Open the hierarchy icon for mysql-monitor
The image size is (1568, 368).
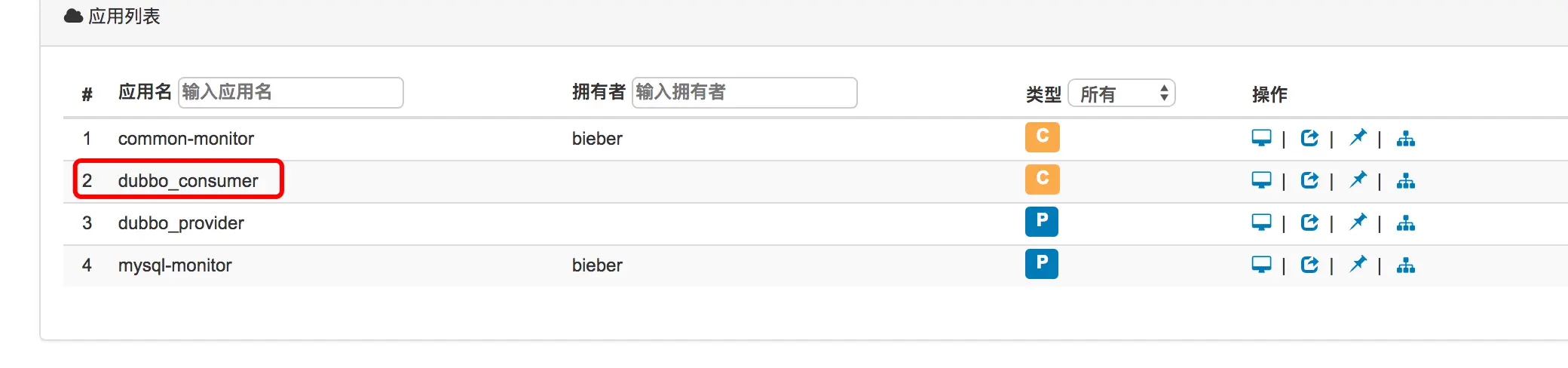click(x=1406, y=265)
